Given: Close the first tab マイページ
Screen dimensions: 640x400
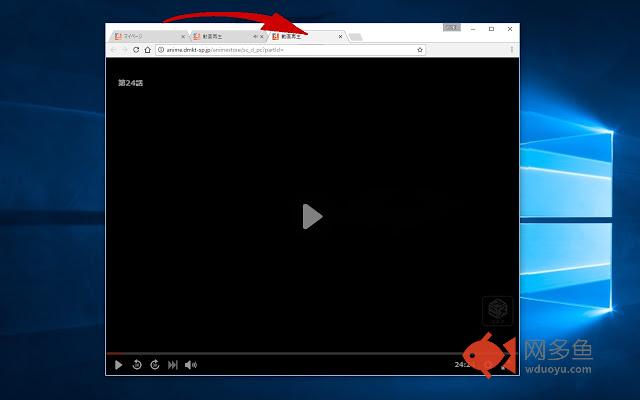Looking at the screenshot, I should [x=183, y=36].
